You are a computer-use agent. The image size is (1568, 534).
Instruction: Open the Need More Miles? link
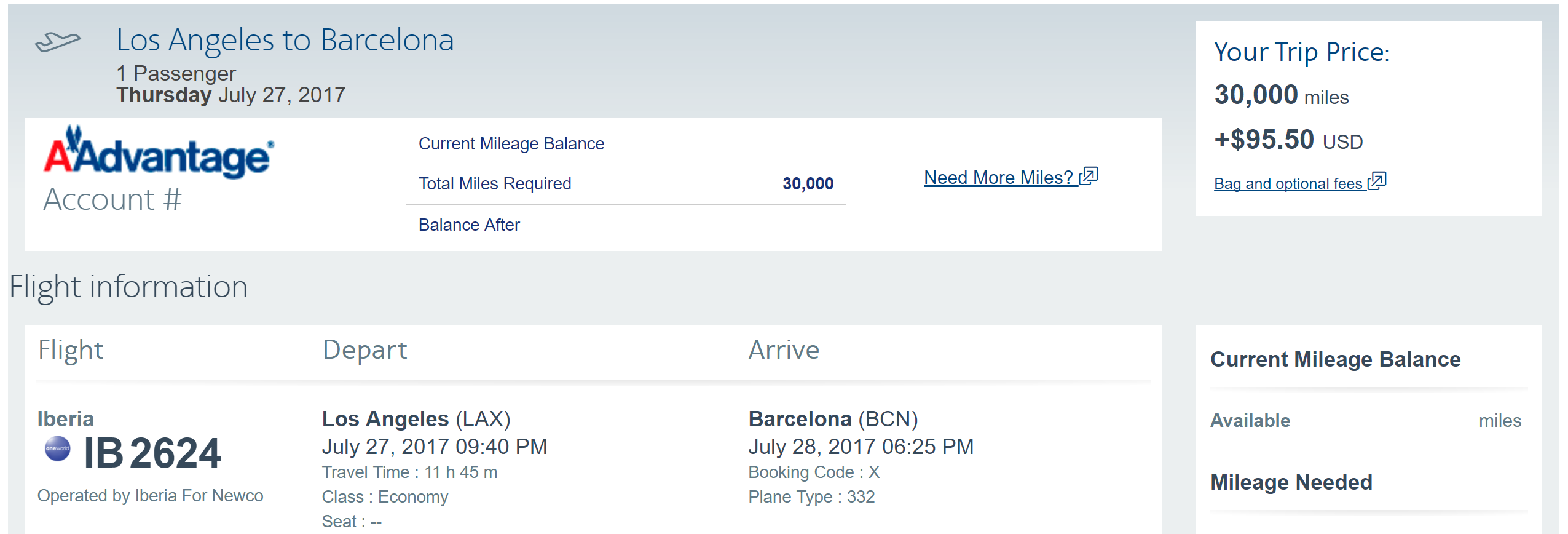pyautogui.click(x=998, y=178)
